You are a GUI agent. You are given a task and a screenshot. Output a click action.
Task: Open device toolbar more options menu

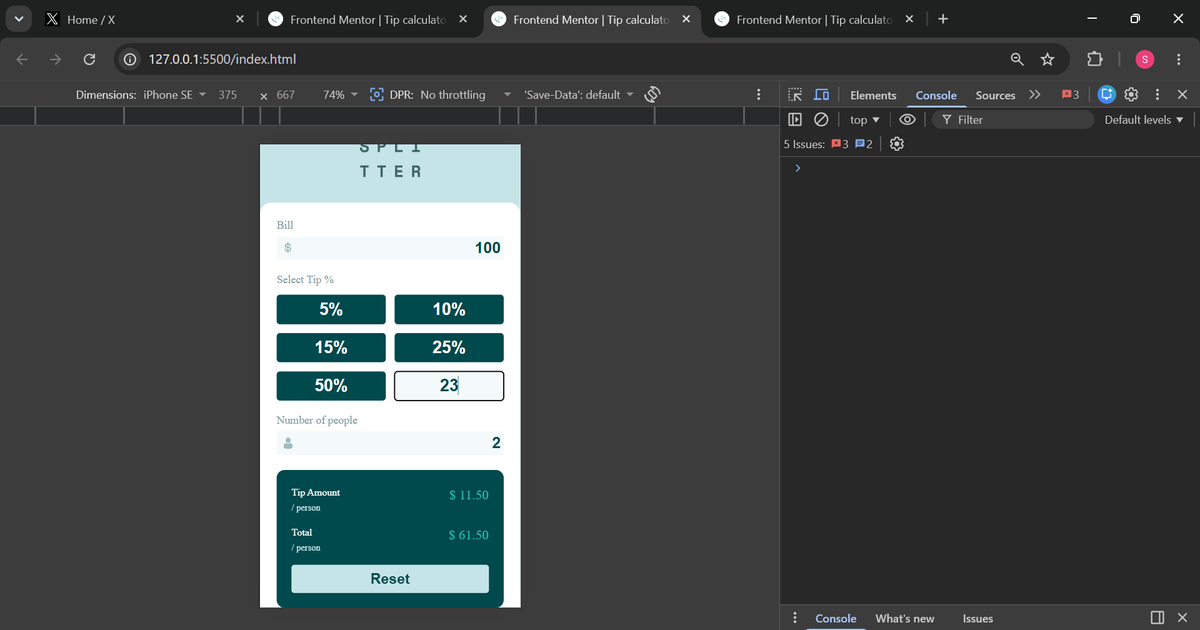[x=759, y=95]
